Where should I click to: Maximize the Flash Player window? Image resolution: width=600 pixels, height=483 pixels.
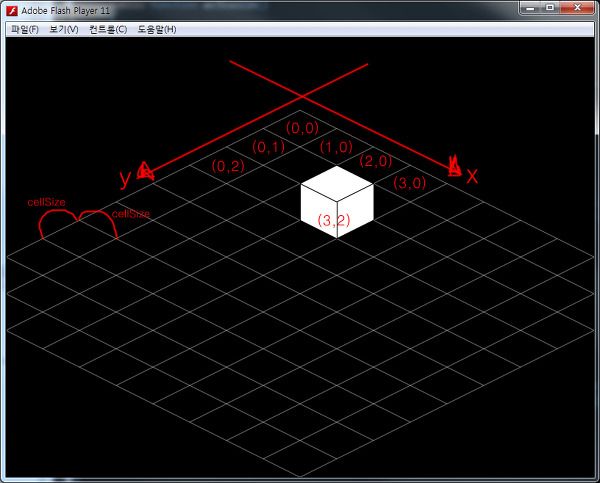pos(550,8)
